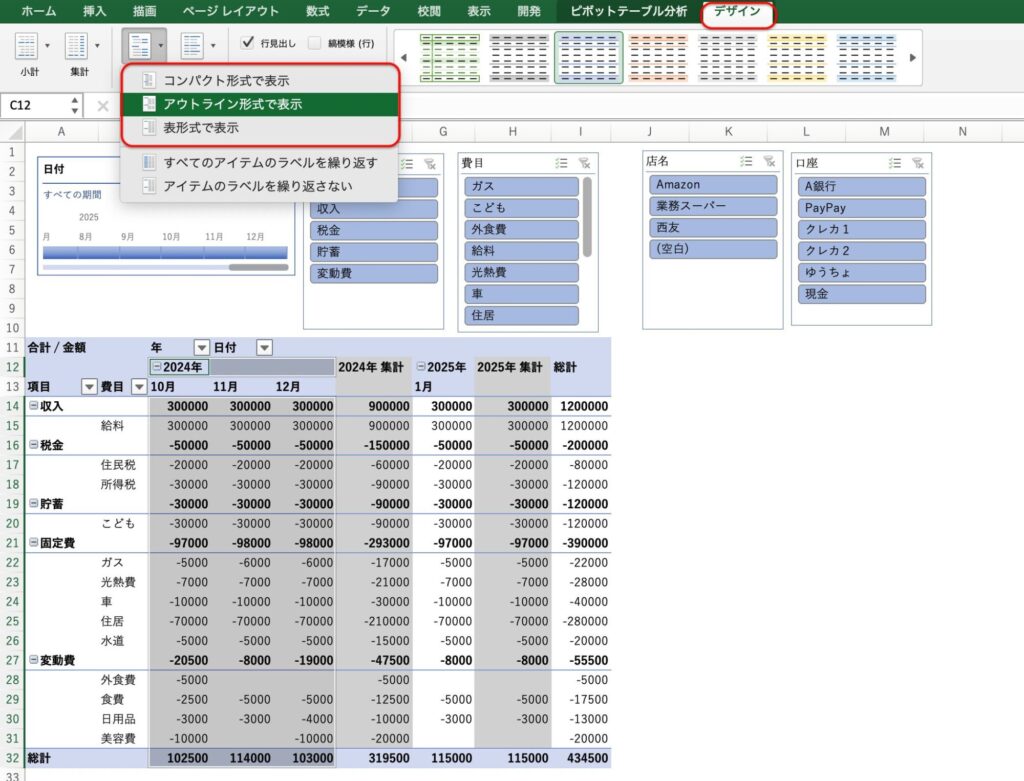This screenshot has height=781, width=1024.
Task: Click cancel X icon in formula bar
Action: click(103, 105)
